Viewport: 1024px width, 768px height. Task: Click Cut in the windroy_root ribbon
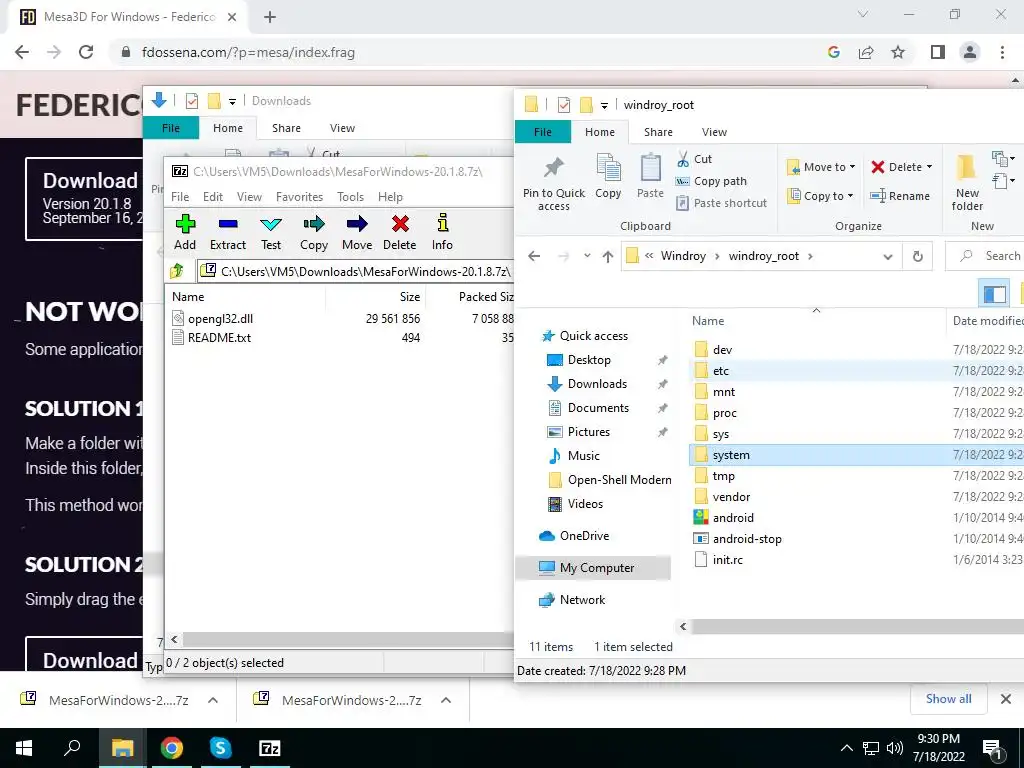click(694, 159)
